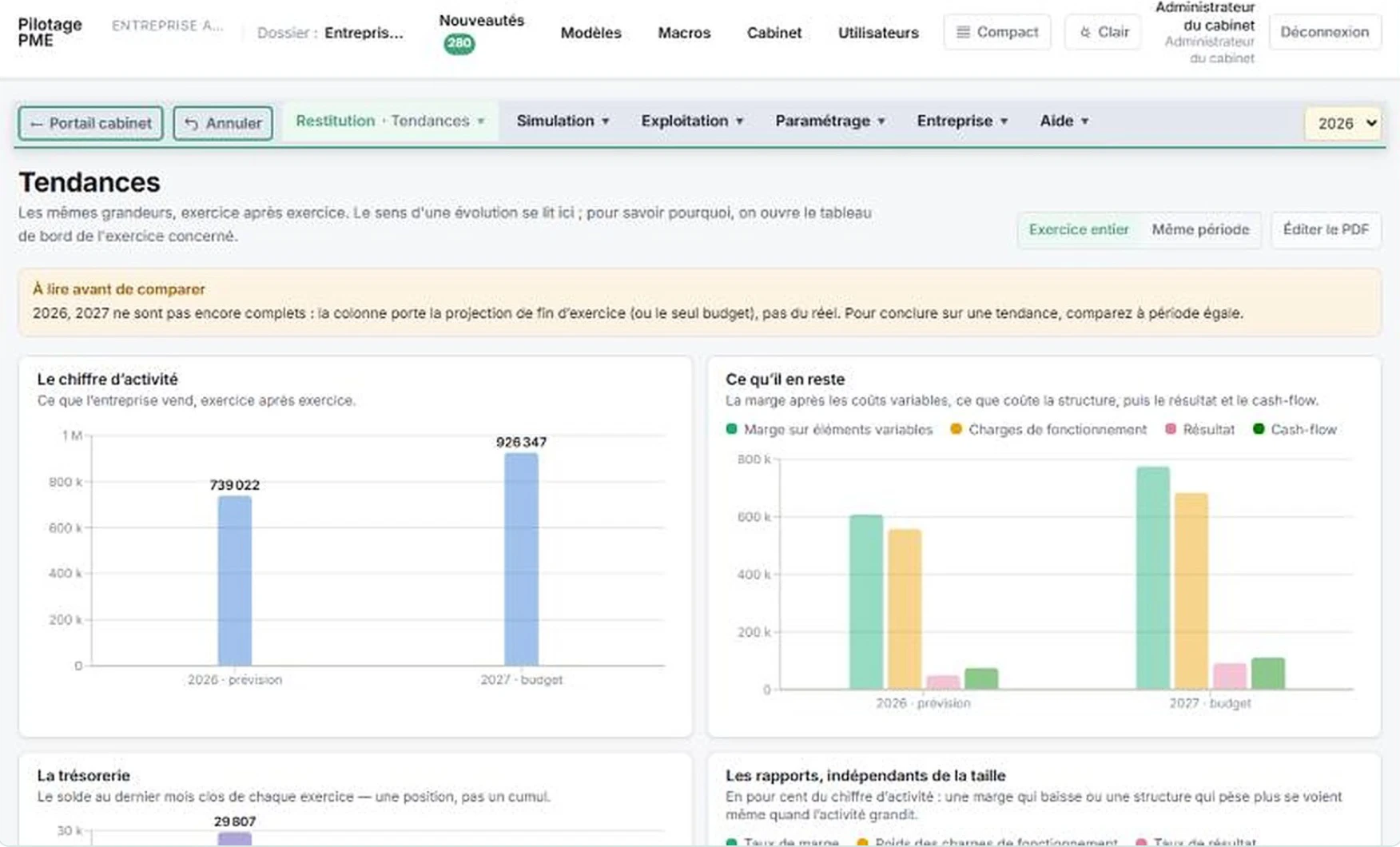The image size is (1400, 847).
Task: Expand the Exploitation menu
Action: (x=692, y=121)
